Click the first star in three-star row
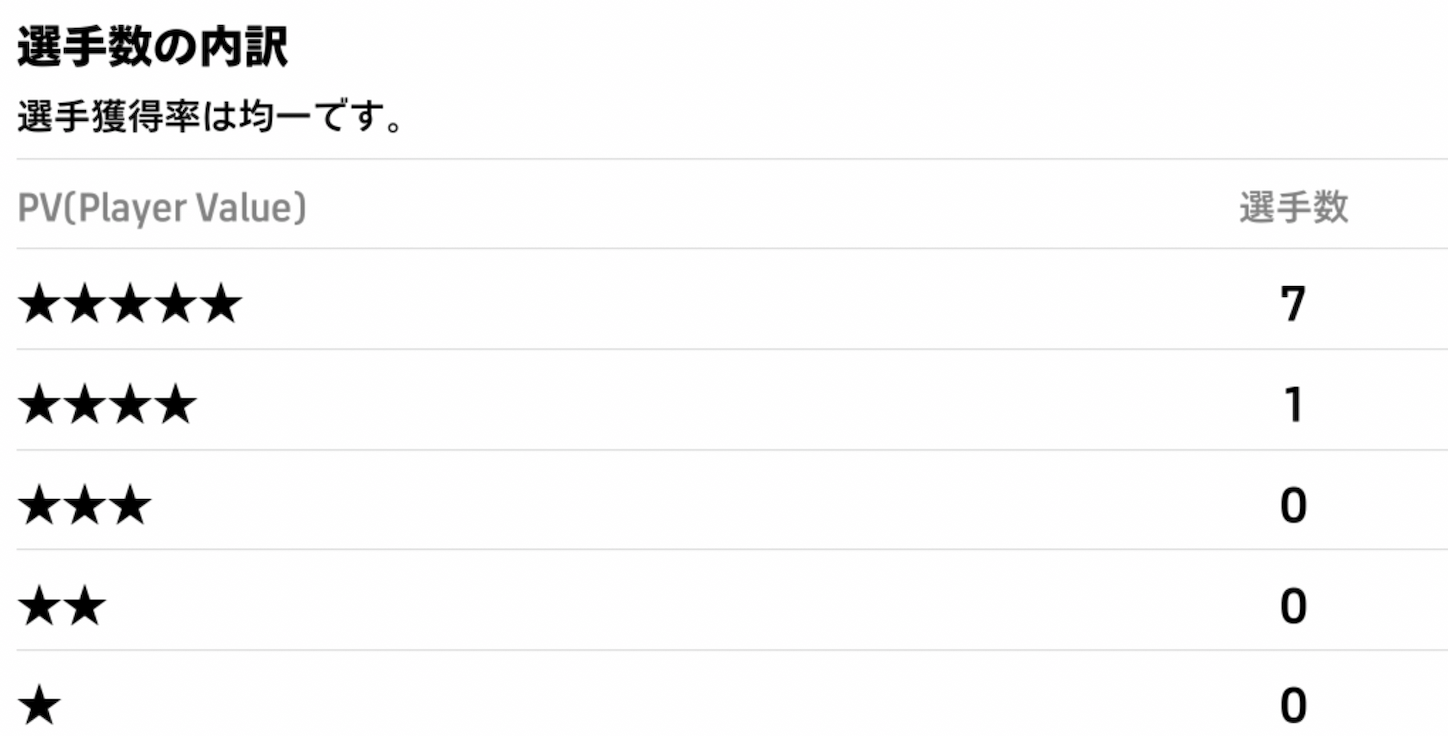 pos(40,507)
